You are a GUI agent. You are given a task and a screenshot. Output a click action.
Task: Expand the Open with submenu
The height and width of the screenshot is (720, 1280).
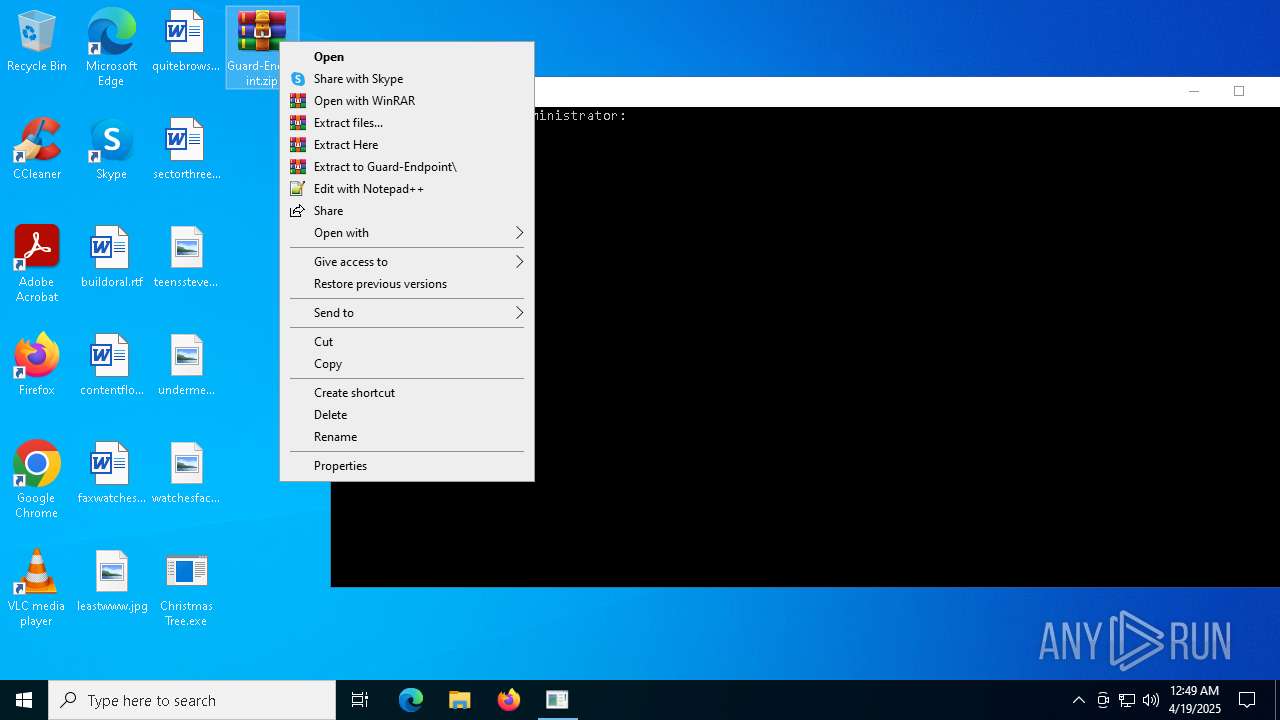(407, 233)
